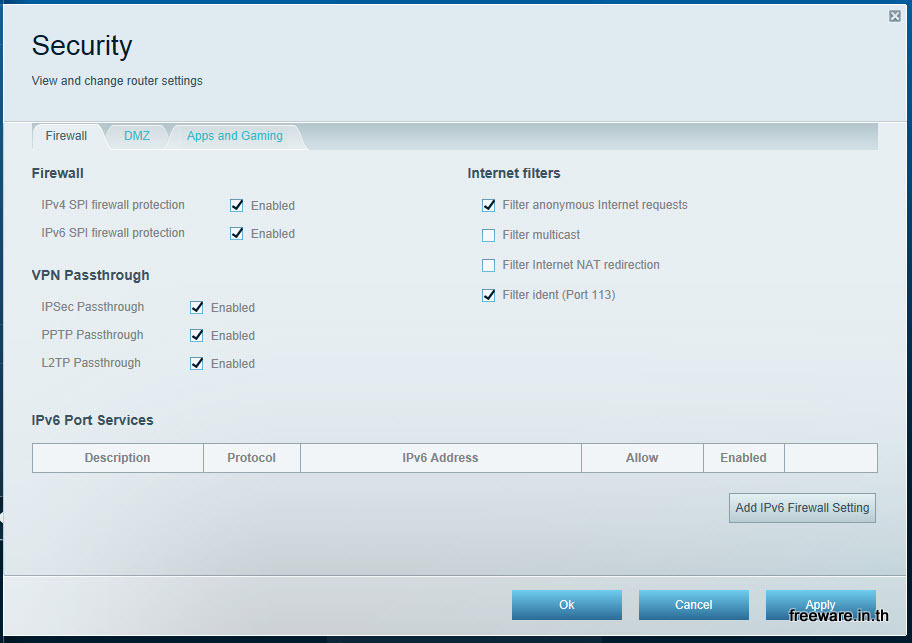Enable Filter Internet NAT redirection
This screenshot has width=912, height=643.
489,265
